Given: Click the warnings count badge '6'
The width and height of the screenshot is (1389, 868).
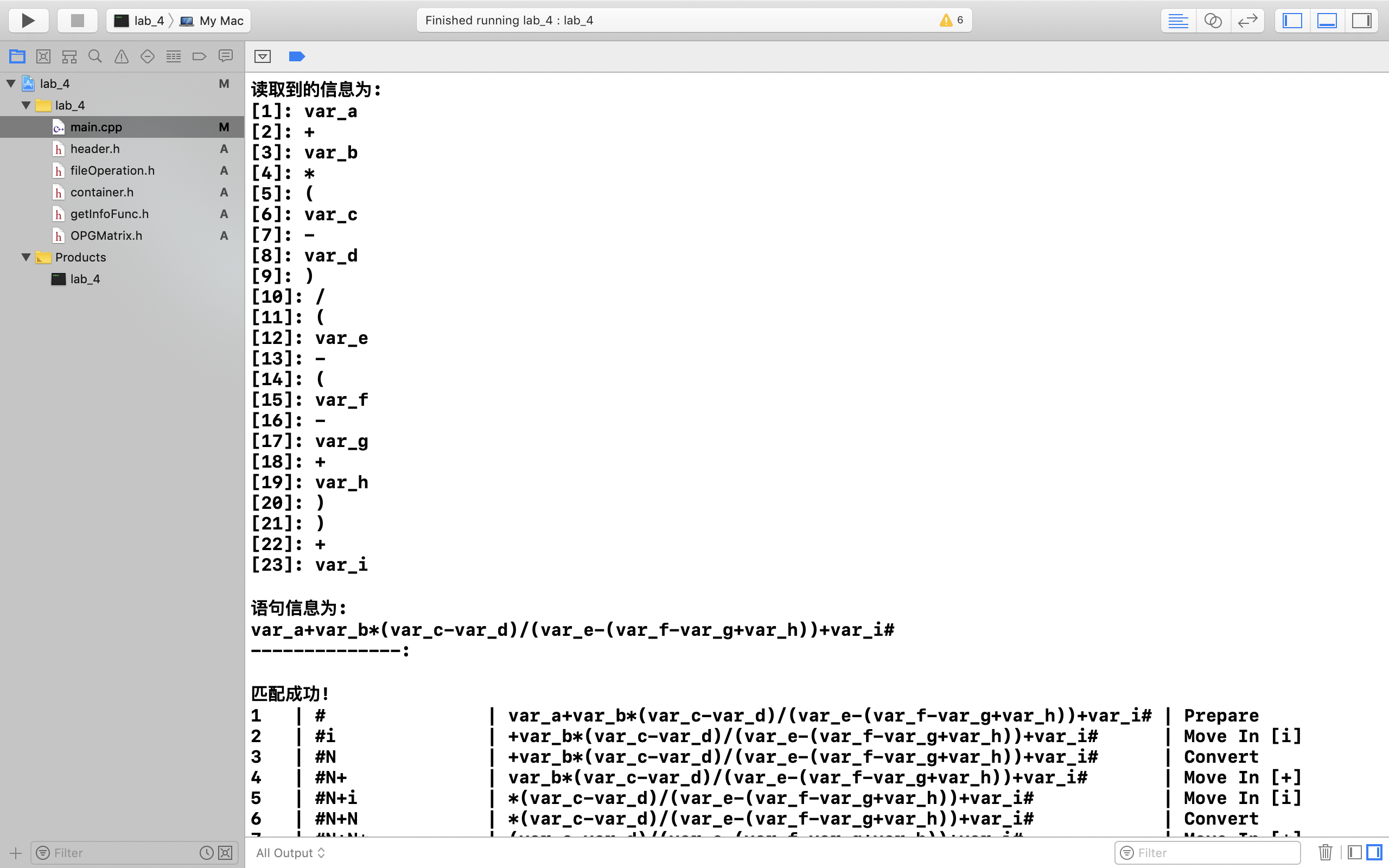Looking at the screenshot, I should (x=951, y=19).
